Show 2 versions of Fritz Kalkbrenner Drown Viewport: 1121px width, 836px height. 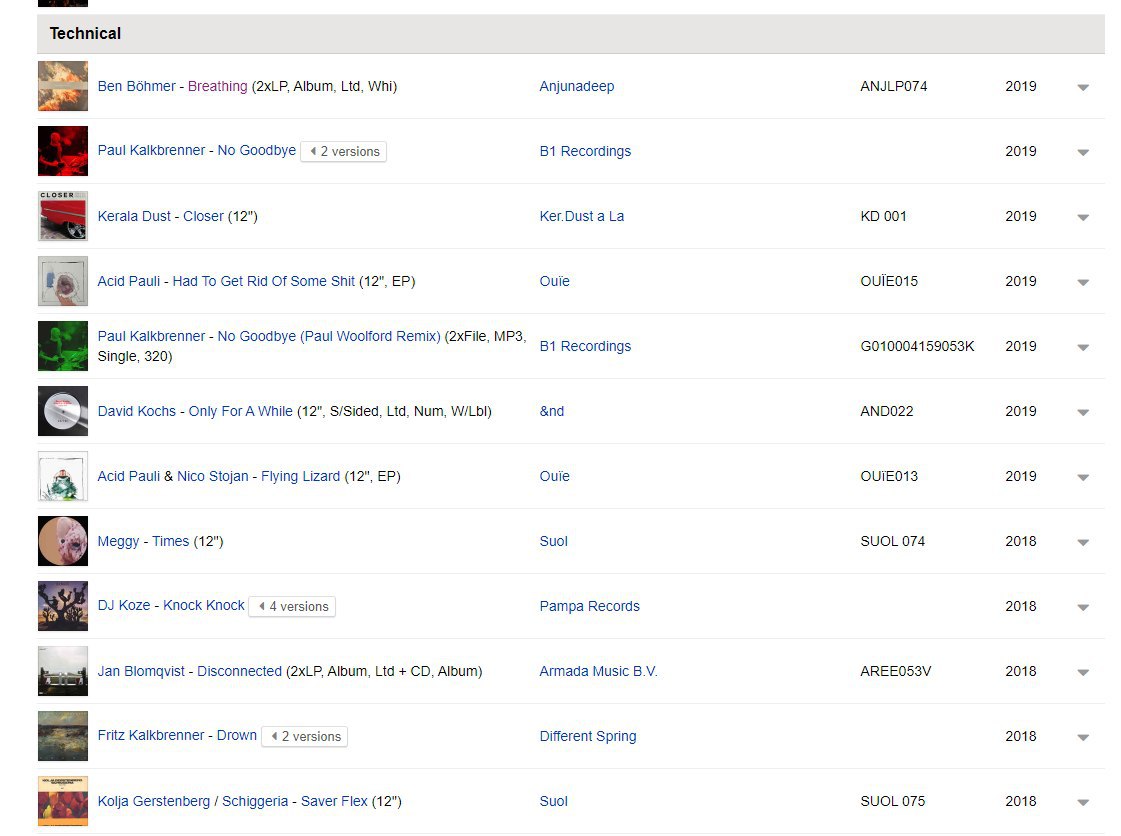coord(305,737)
